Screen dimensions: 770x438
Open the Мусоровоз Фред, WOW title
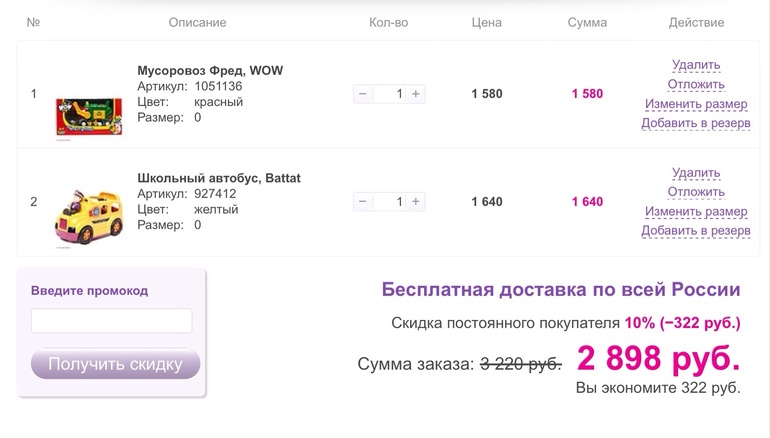[209, 71]
